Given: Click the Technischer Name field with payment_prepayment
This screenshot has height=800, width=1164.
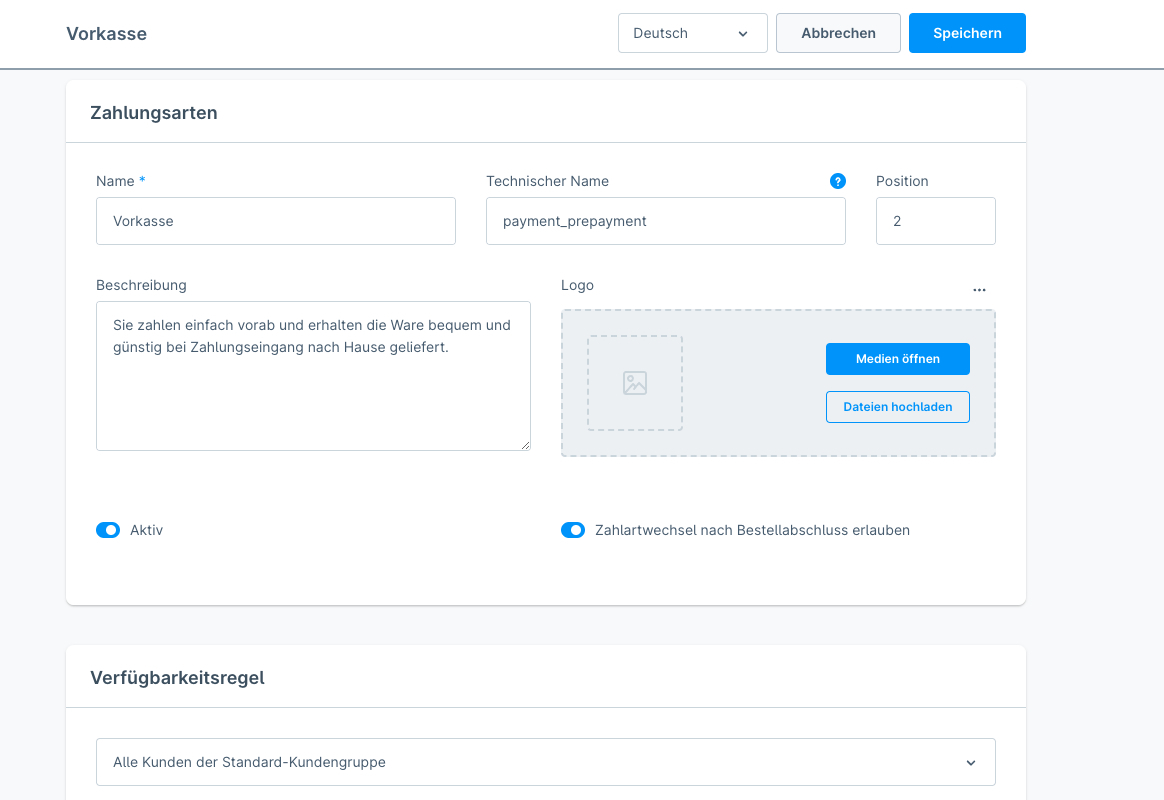Looking at the screenshot, I should (x=665, y=221).
